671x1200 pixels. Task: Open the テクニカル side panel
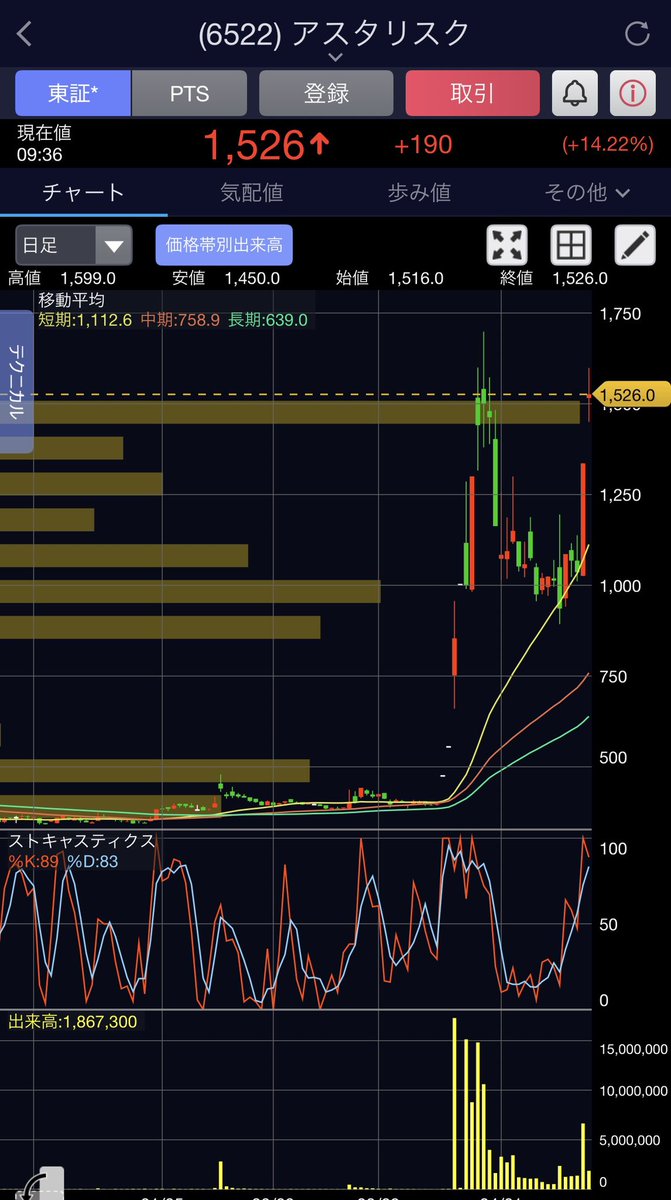(17, 382)
